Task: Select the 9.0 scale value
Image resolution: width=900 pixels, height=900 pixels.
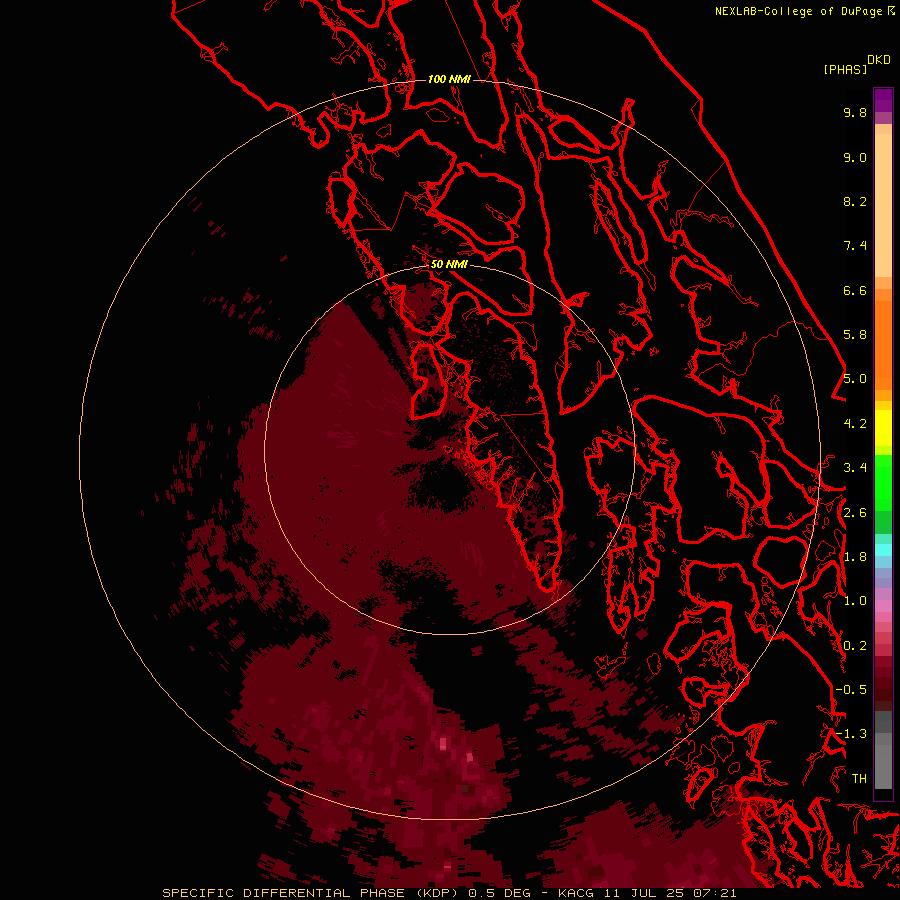Action: (855, 157)
